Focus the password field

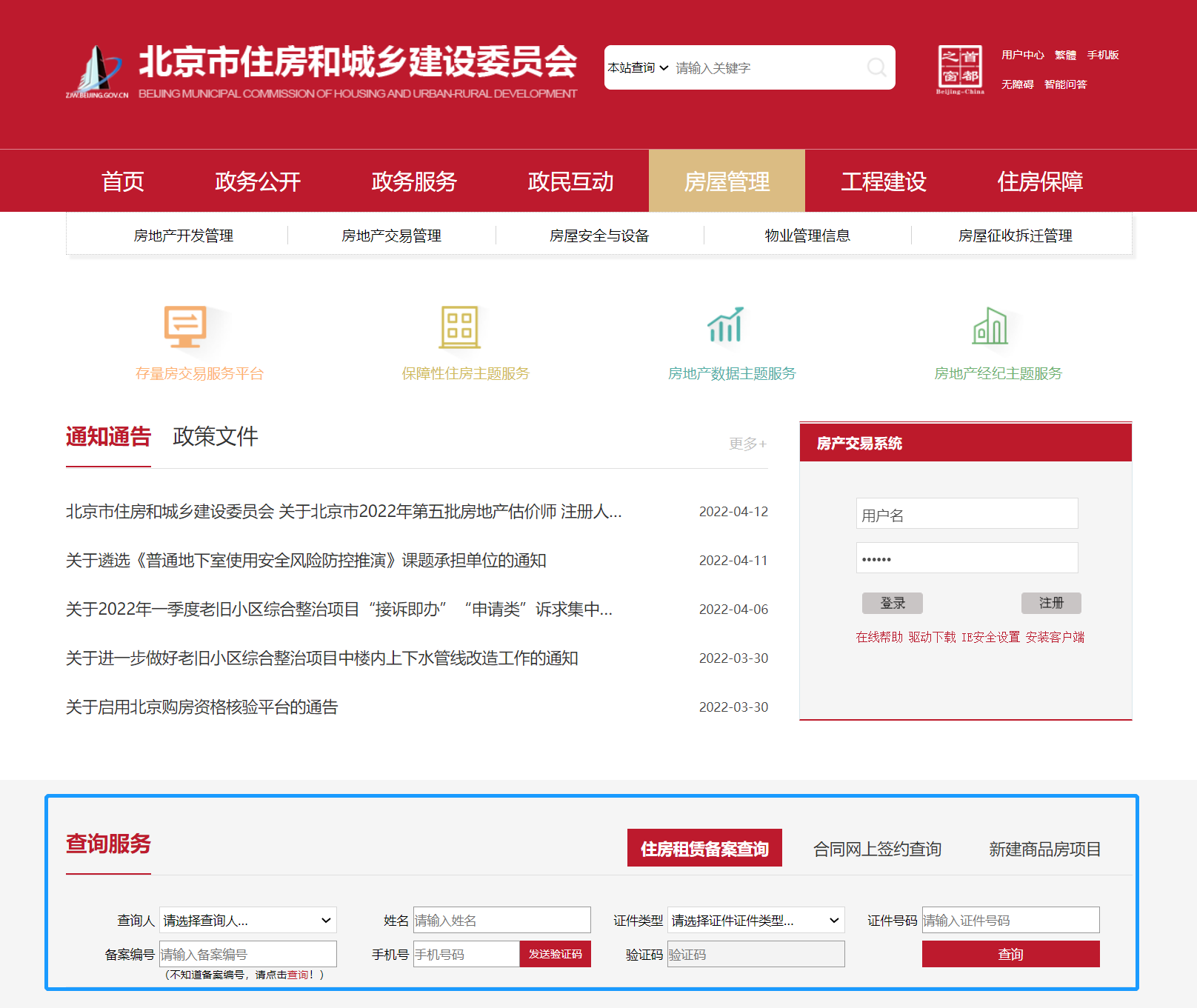[x=967, y=558]
